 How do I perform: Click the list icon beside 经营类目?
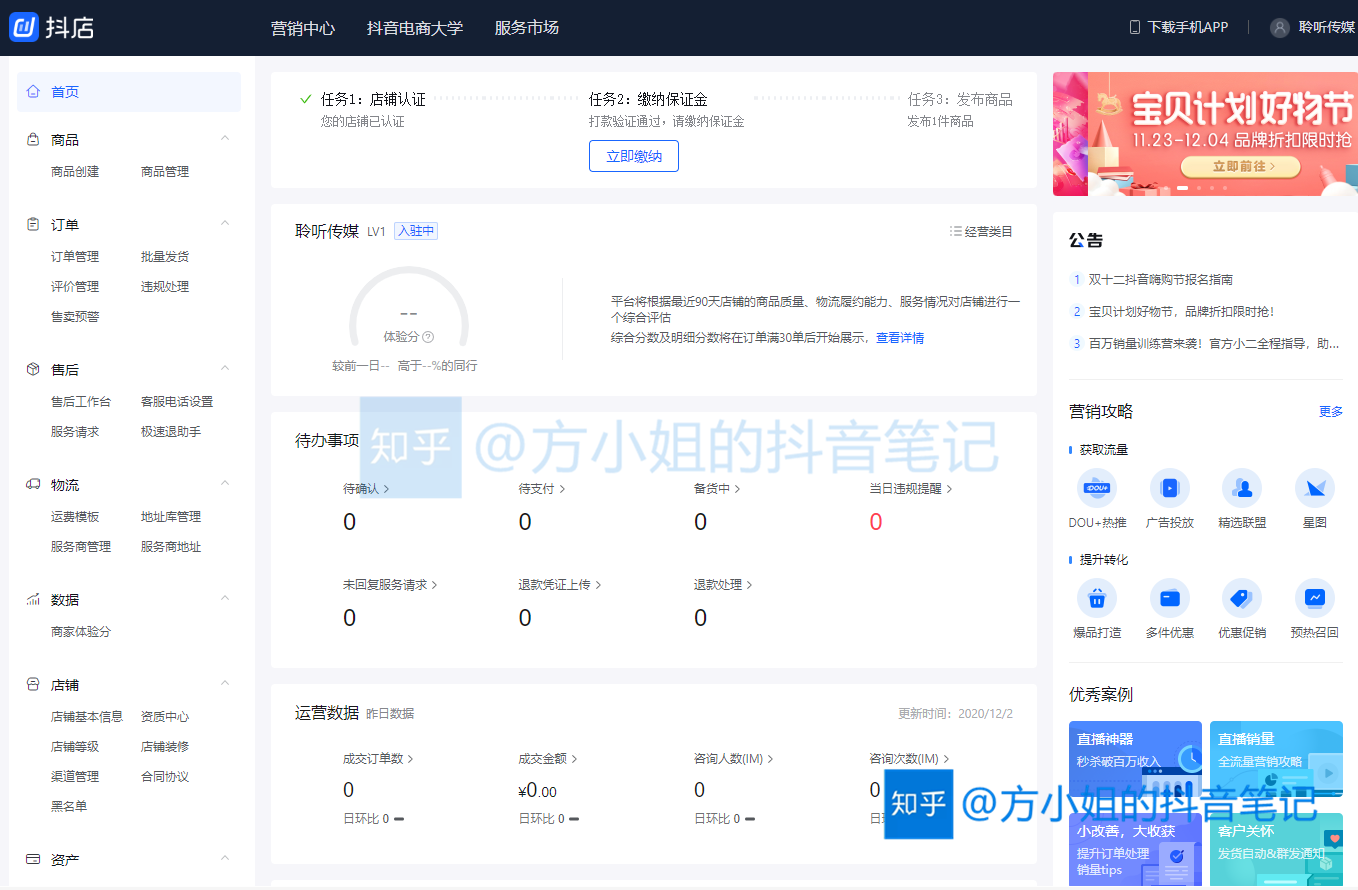click(x=955, y=231)
